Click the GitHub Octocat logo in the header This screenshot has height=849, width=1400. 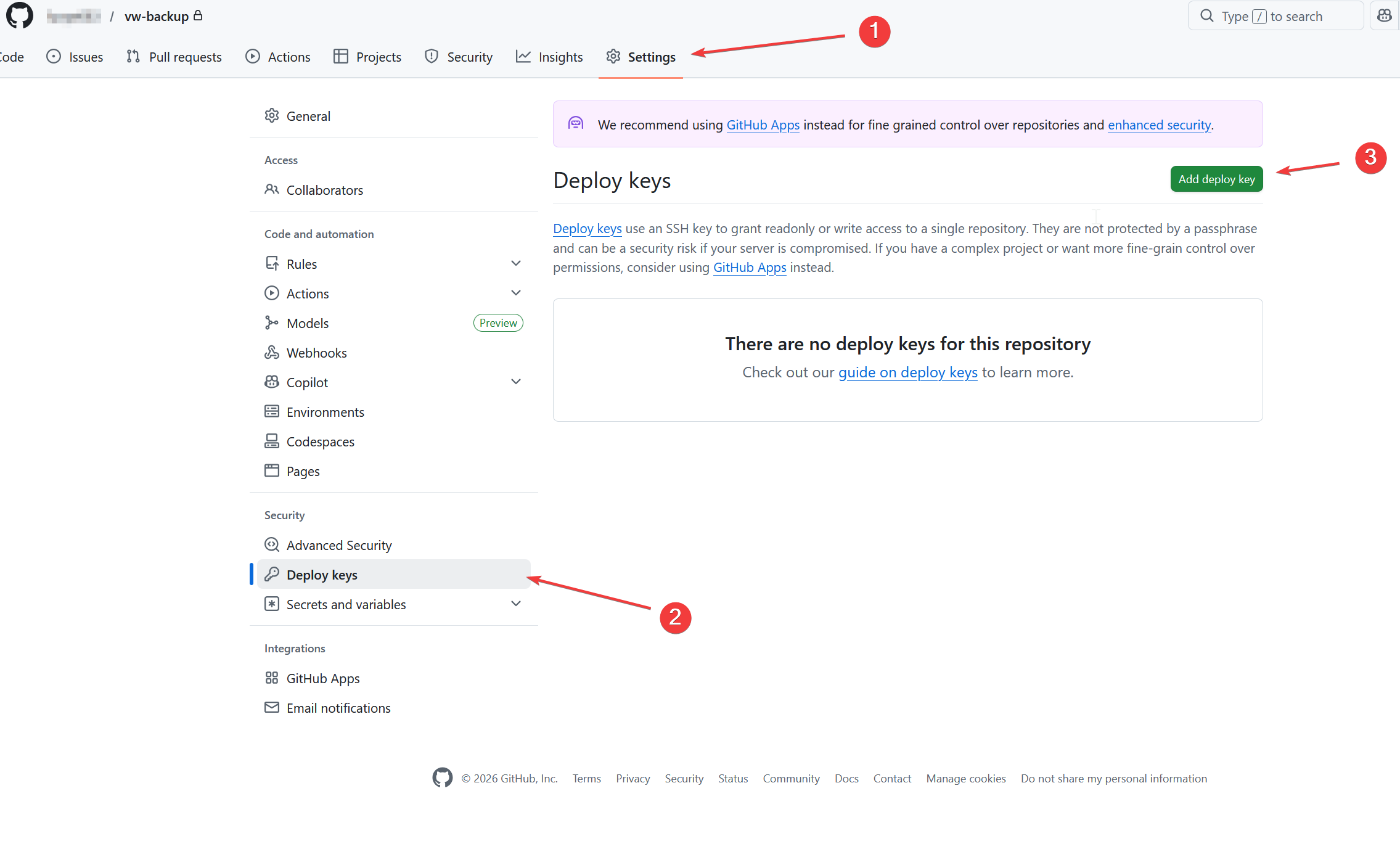coord(19,15)
